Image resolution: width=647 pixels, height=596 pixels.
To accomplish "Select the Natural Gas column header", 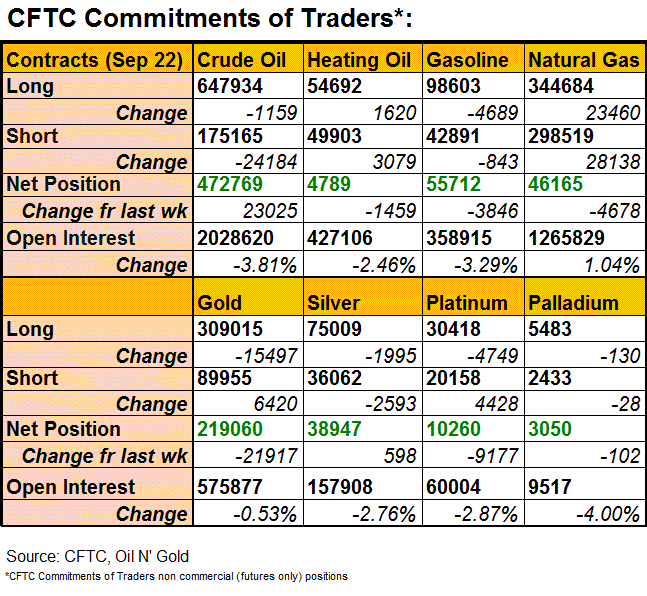I will (583, 60).
